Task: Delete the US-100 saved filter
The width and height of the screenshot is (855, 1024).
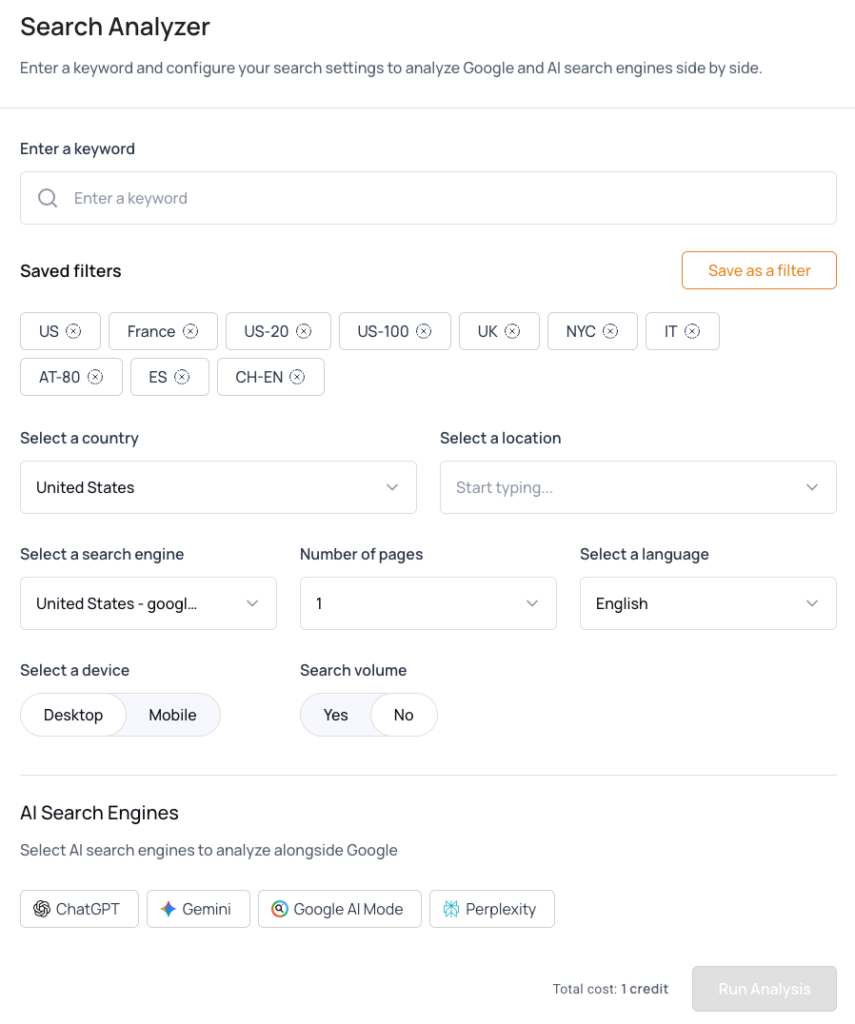Action: [x=424, y=331]
